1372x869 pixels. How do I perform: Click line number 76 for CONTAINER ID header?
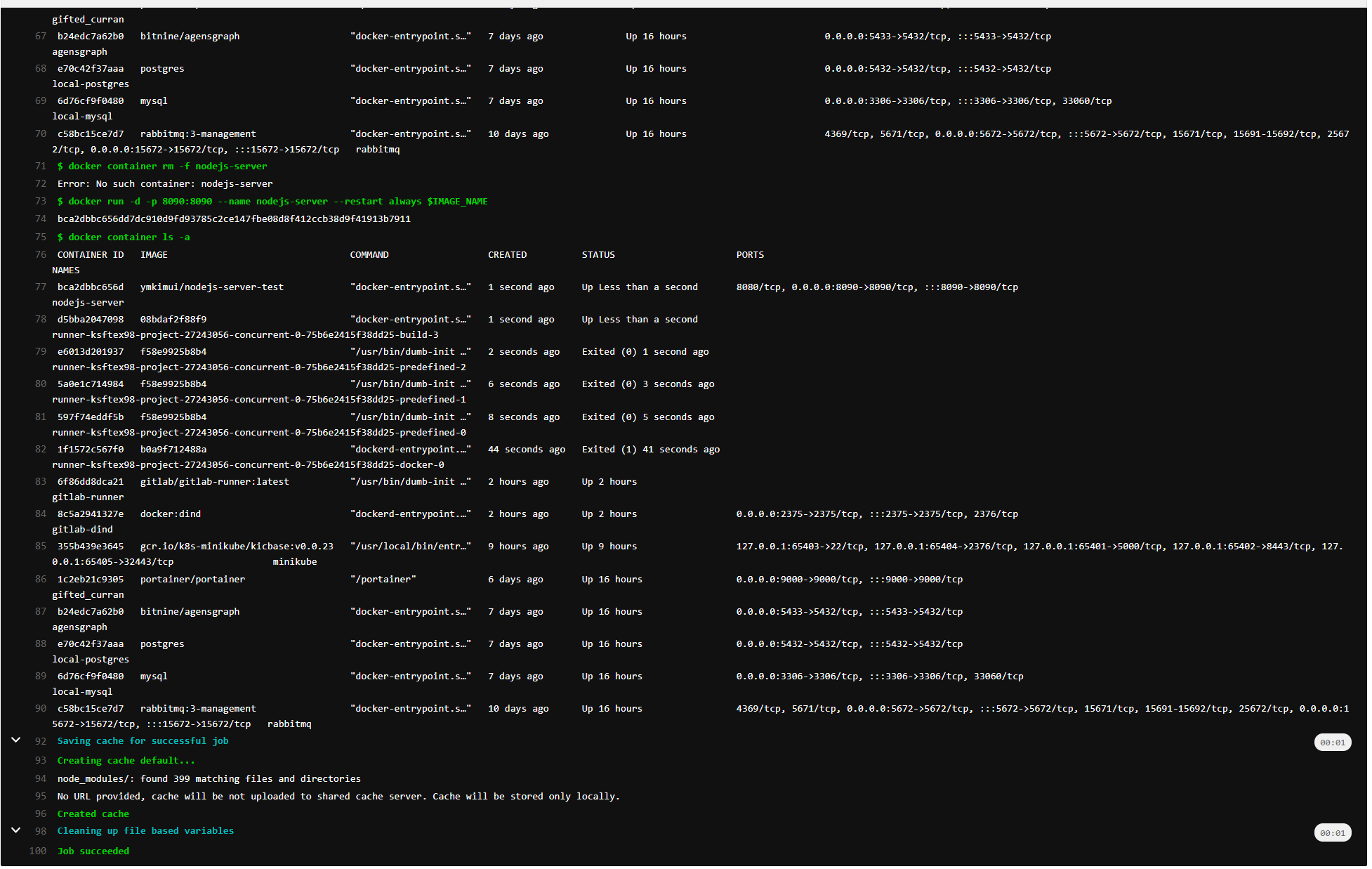(40, 255)
